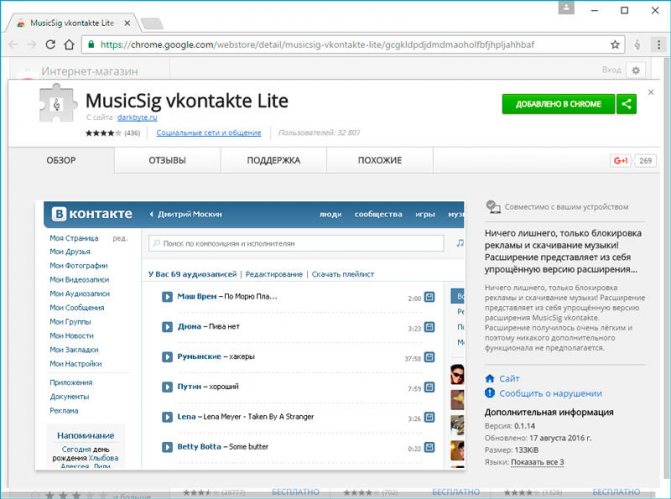671x499 pixels.
Task: Play the Маш Врен track
Action: point(167,297)
